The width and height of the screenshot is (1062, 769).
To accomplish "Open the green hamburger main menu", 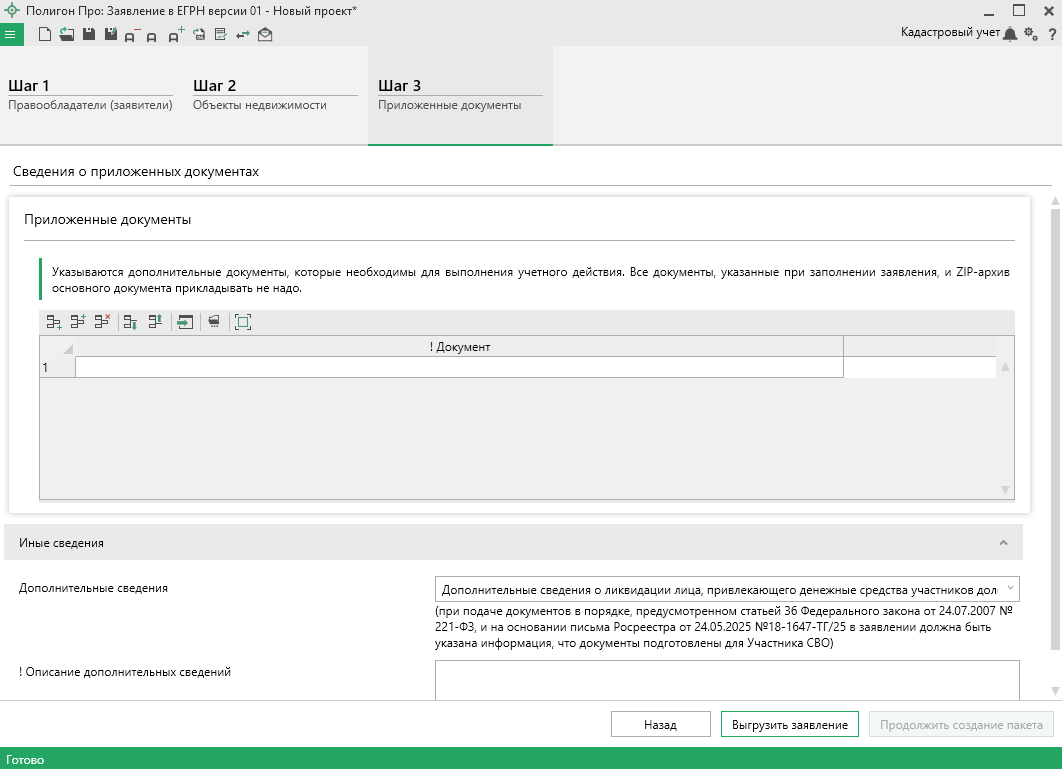I will pyautogui.click(x=12, y=35).
